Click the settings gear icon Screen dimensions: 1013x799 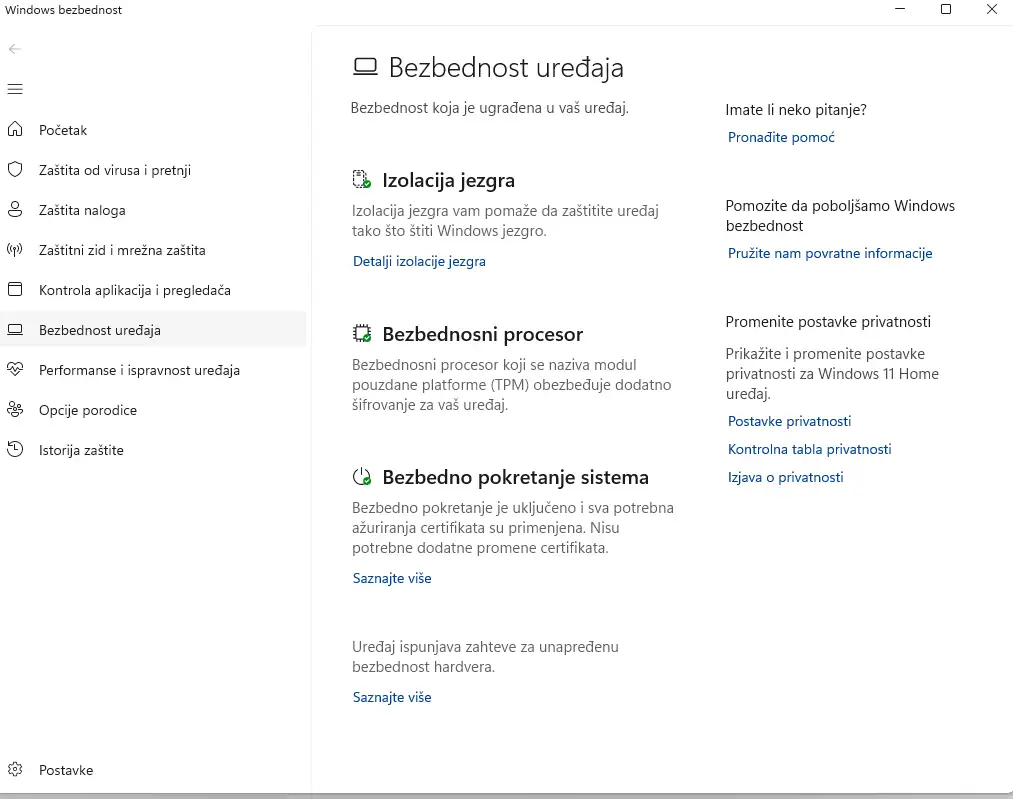15,769
